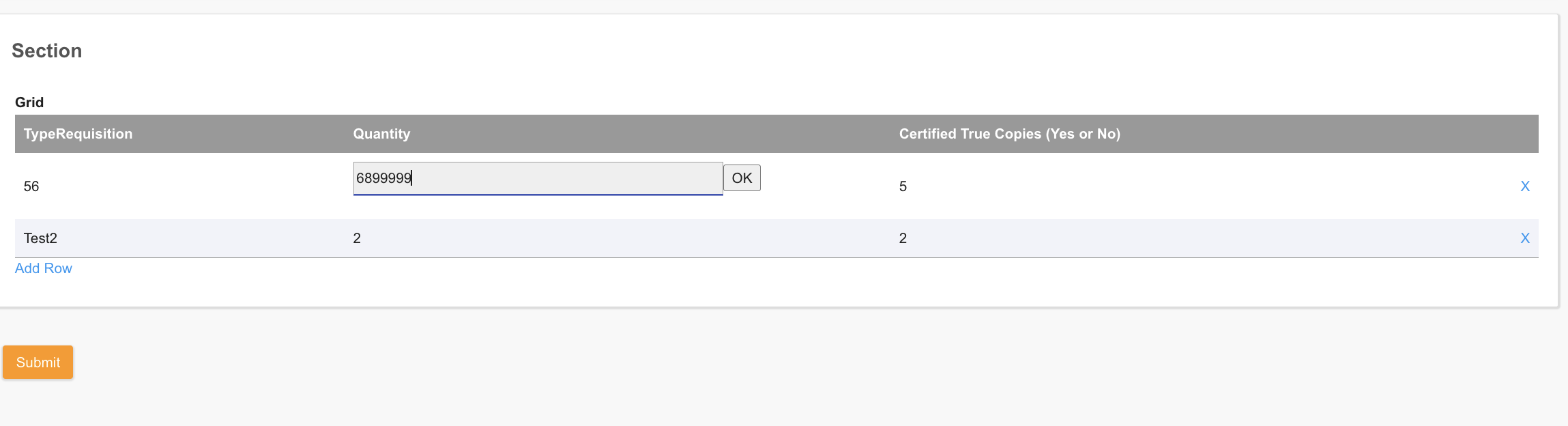The image size is (1568, 426).
Task: Click the Certified True Copies column header
Action: click(x=1008, y=134)
